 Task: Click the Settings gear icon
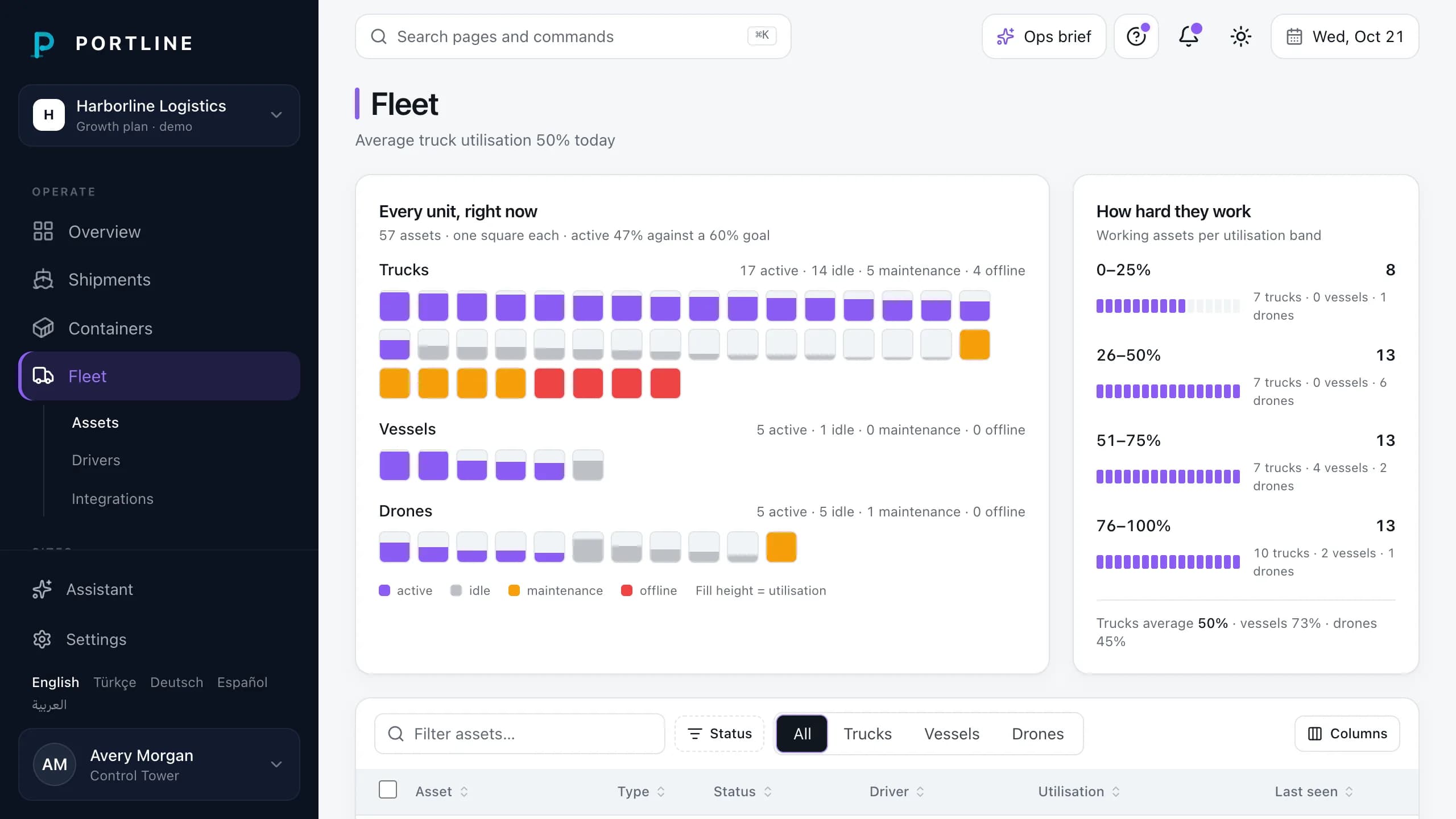[42, 639]
